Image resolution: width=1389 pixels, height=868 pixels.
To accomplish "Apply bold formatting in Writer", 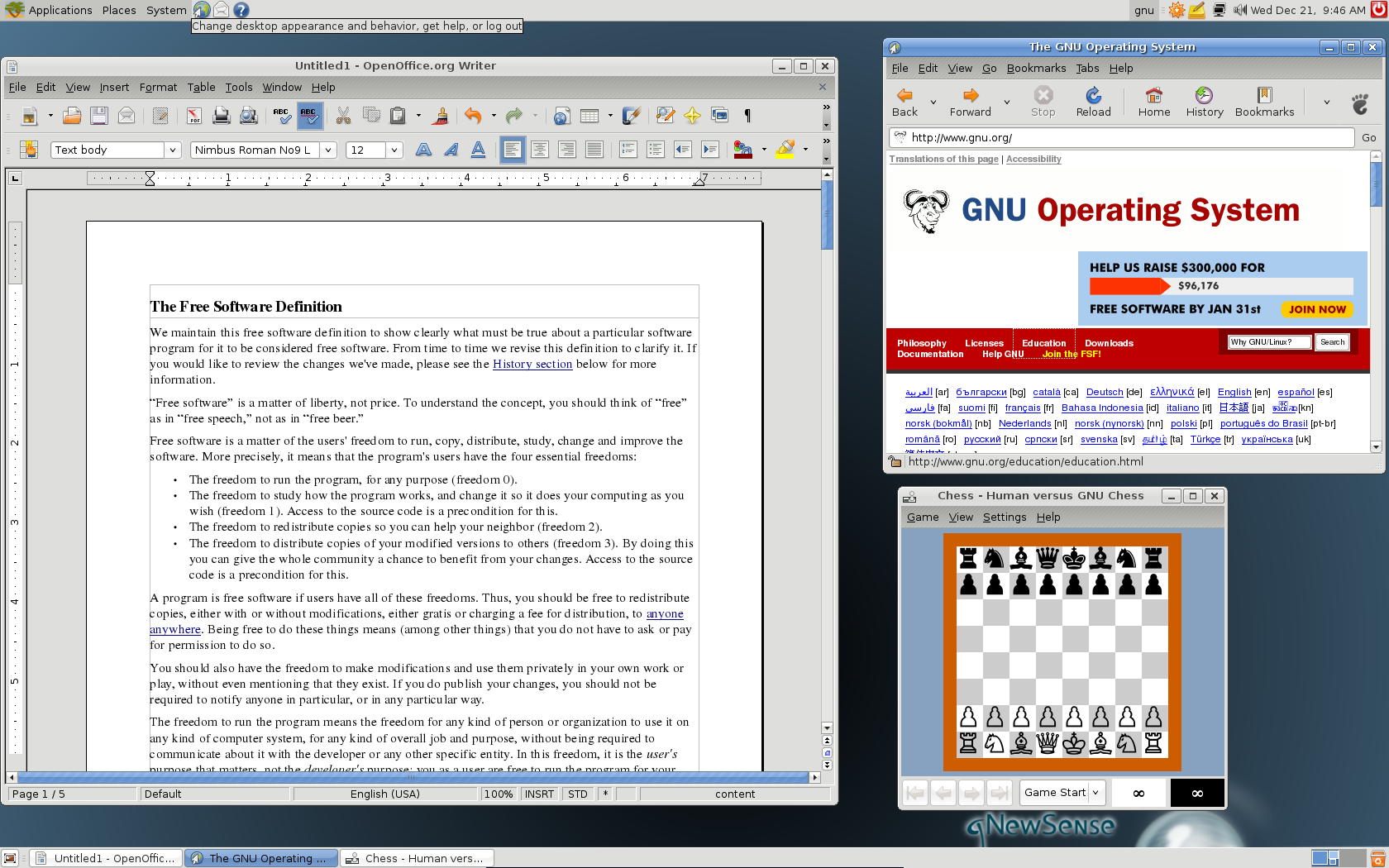I will point(423,150).
